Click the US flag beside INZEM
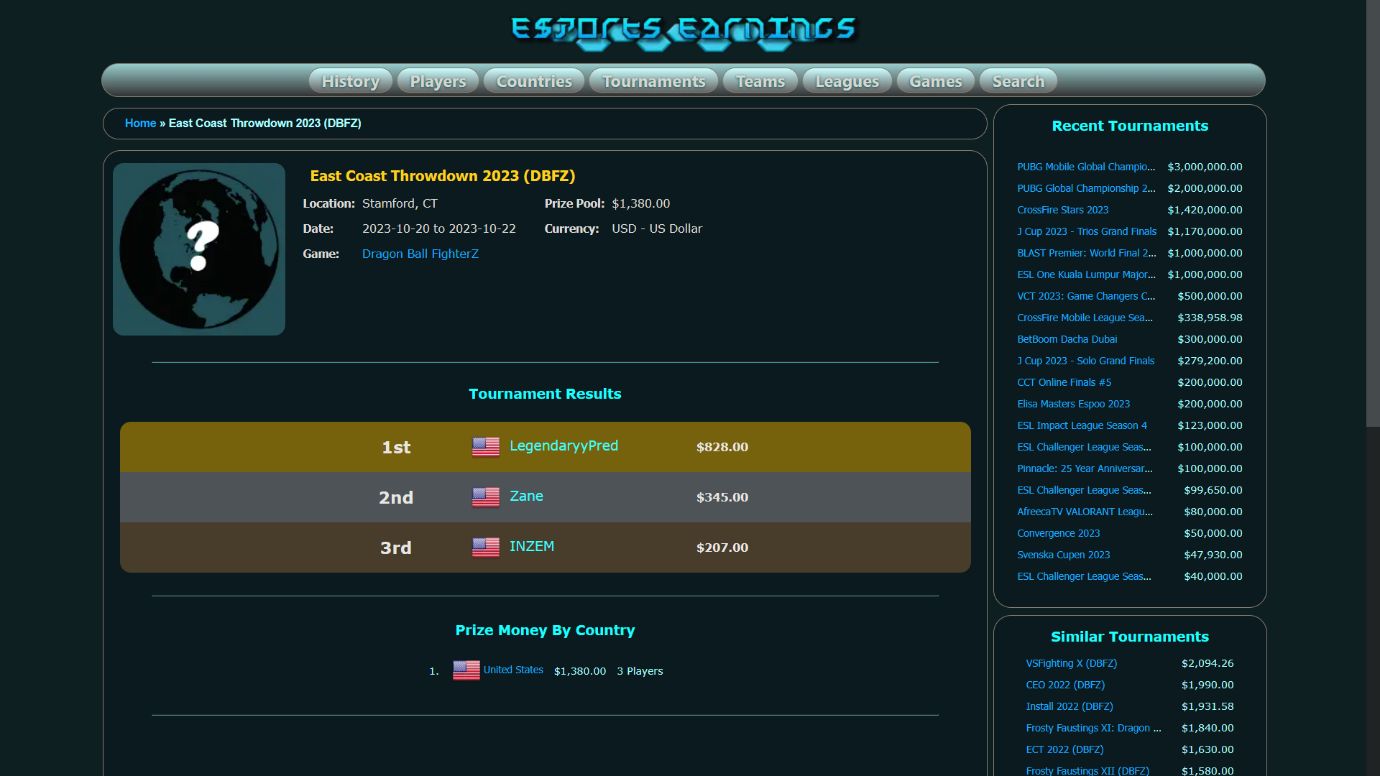Screen dimensions: 1380x776 click(x=486, y=547)
